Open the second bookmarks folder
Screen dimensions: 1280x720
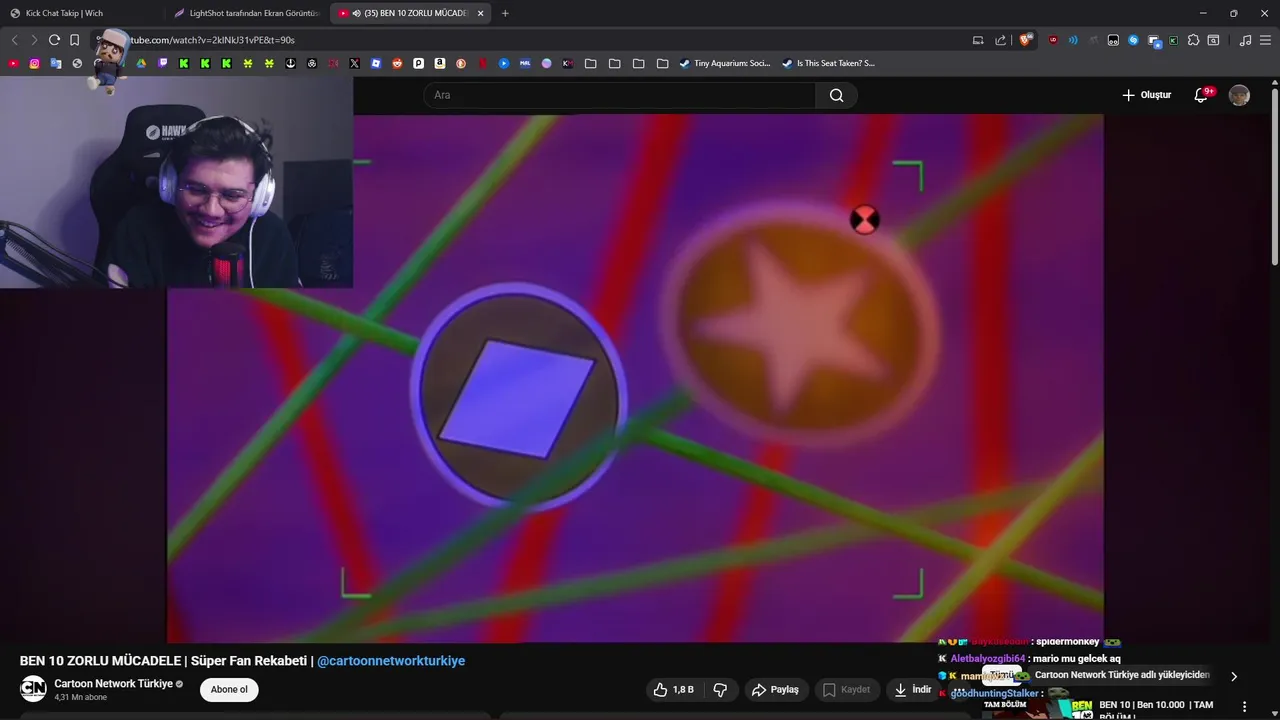pos(614,63)
